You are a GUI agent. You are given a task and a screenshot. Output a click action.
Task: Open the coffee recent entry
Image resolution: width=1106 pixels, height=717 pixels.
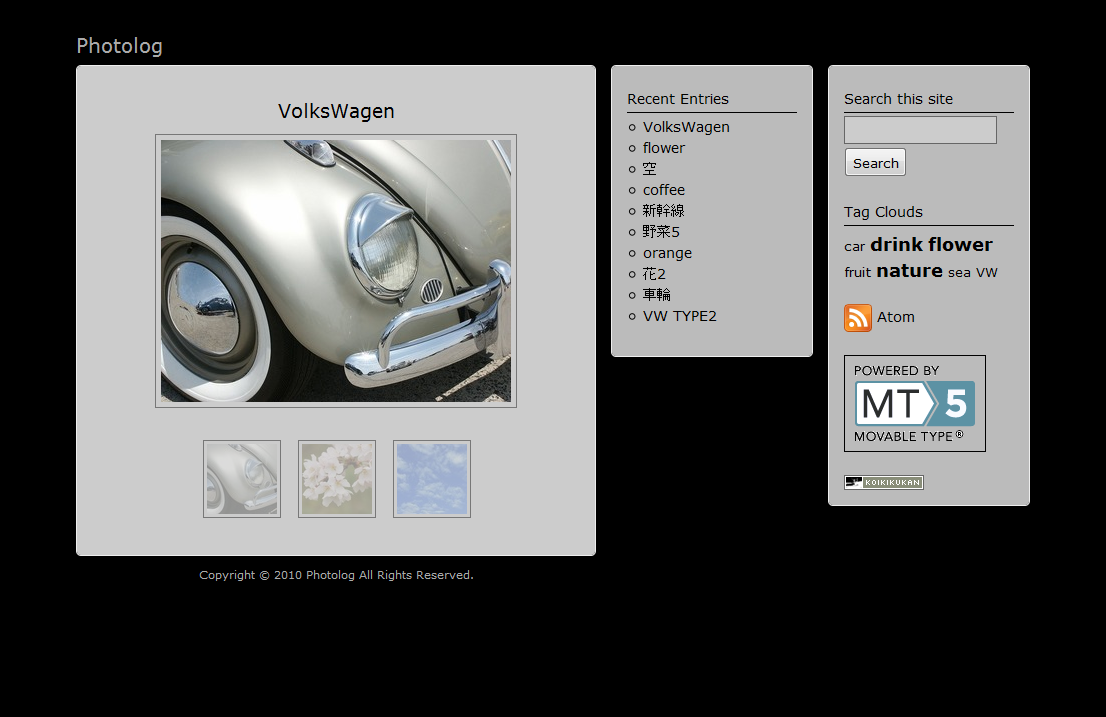(664, 190)
